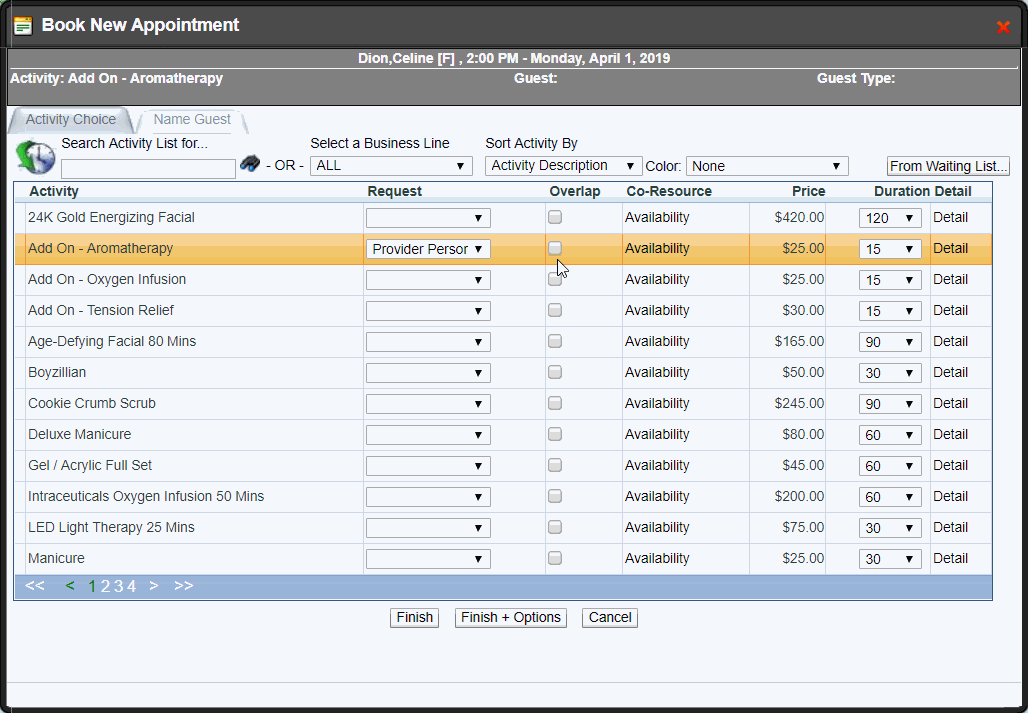Screen dimensions: 1028x713
Task: Select the Manicure activity name
Action: [x=56, y=558]
